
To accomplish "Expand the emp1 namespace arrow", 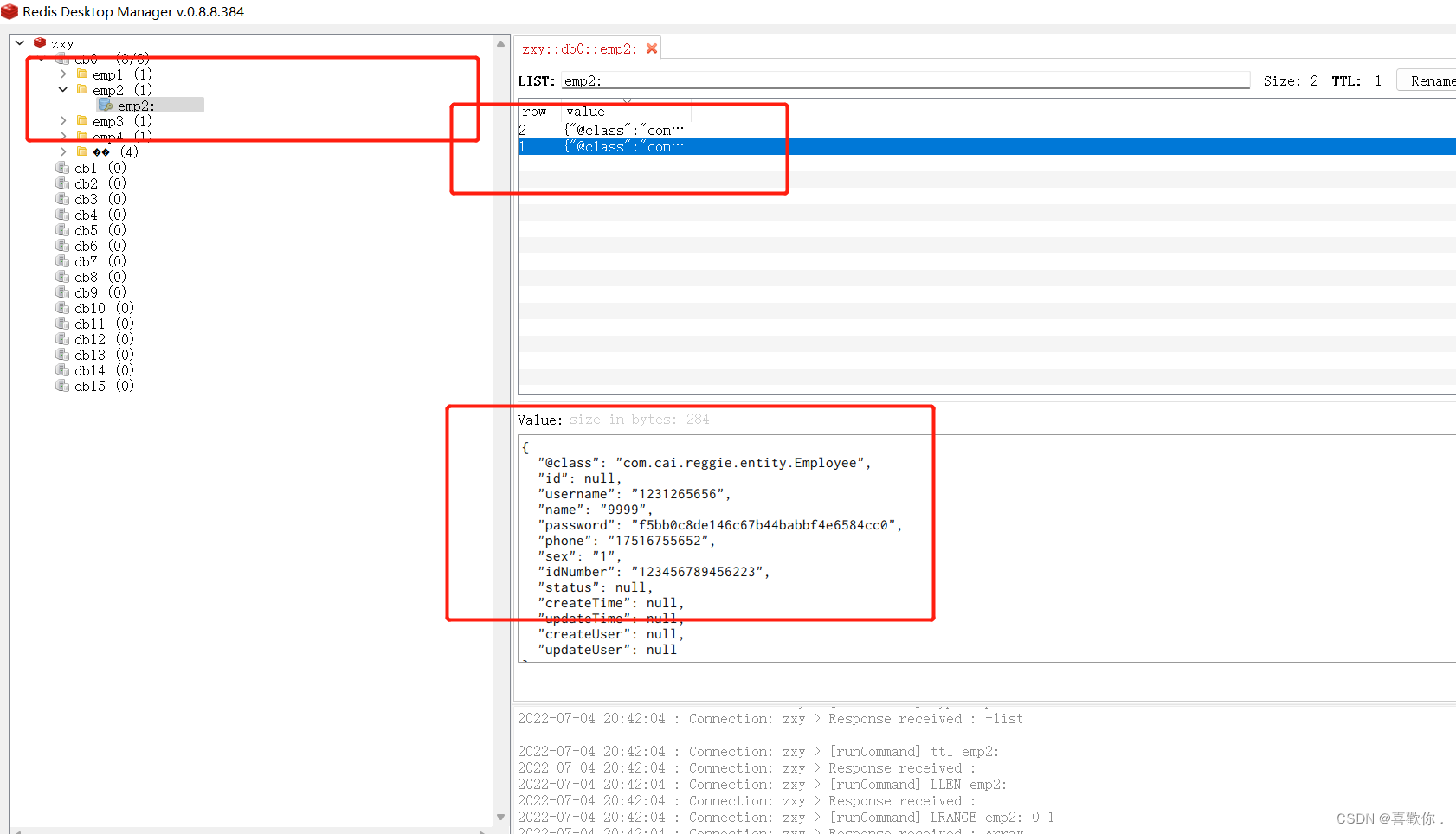I will (x=62, y=74).
